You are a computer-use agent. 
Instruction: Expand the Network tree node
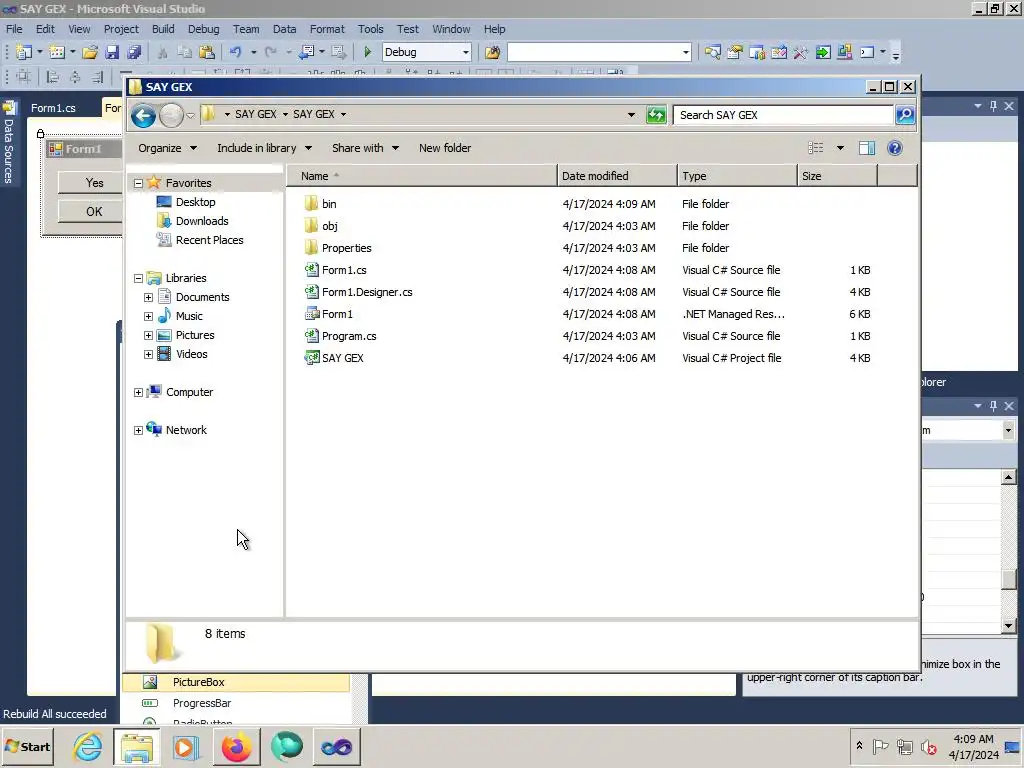[138, 430]
